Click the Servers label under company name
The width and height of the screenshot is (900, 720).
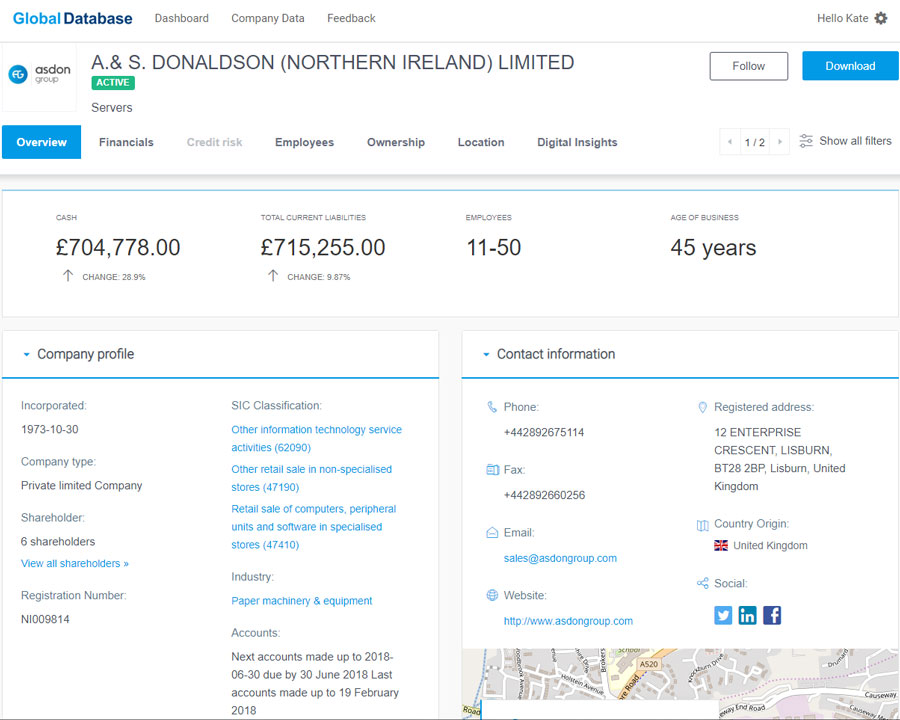[112, 107]
